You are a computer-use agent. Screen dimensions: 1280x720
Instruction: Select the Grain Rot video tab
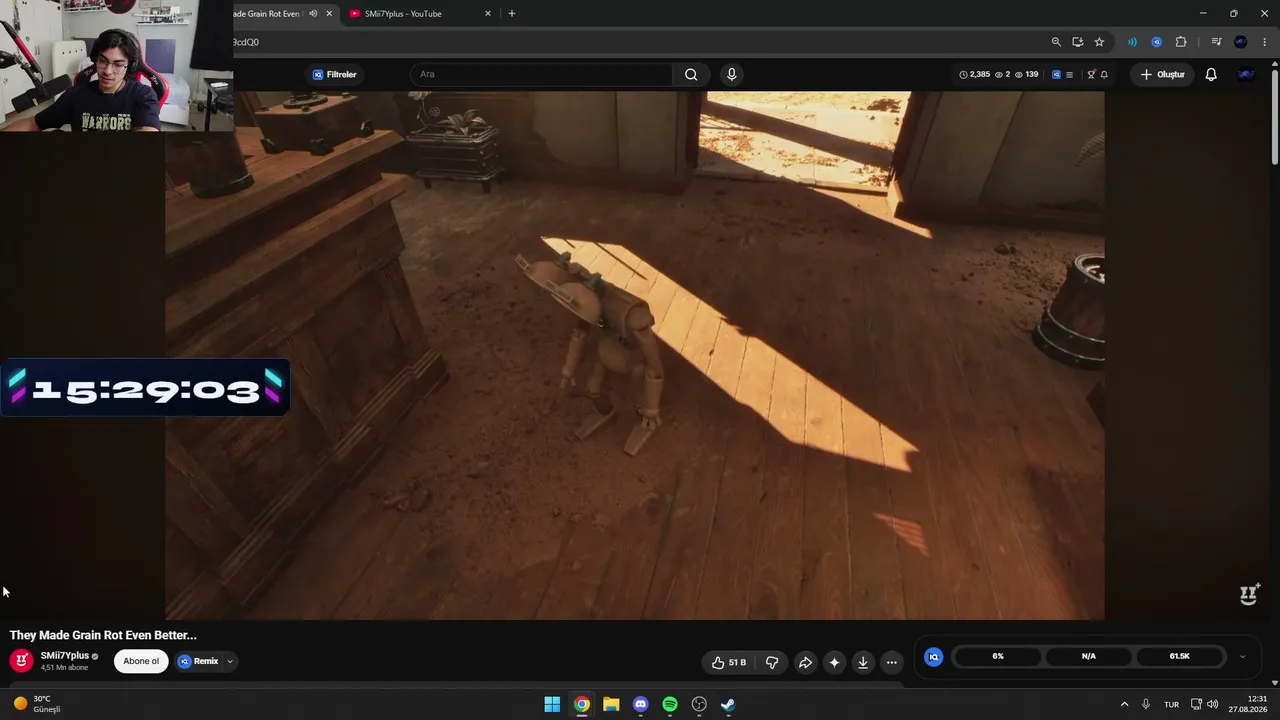pos(265,14)
